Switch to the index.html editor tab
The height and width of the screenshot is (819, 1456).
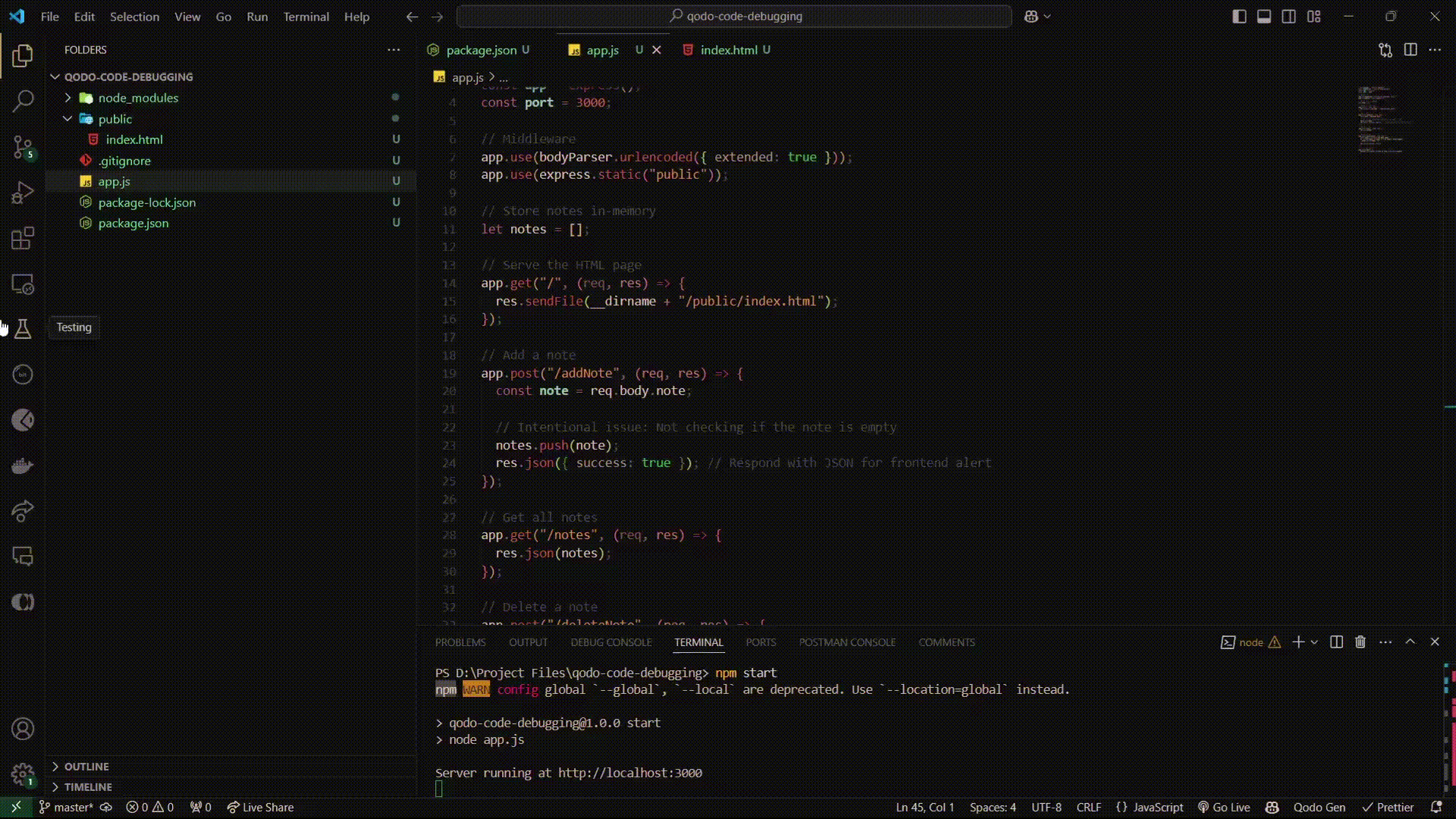point(729,50)
